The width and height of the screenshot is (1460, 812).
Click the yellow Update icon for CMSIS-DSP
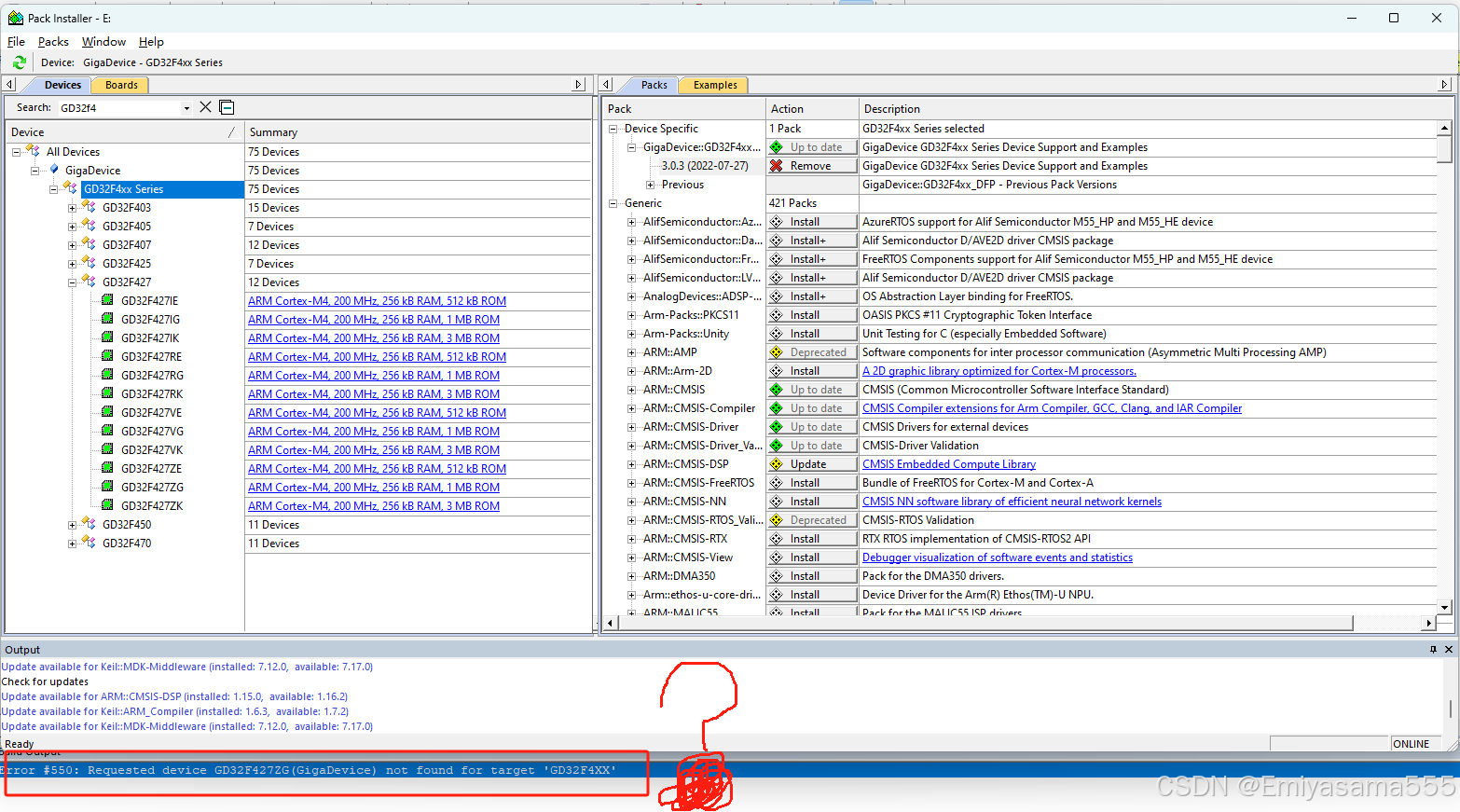pyautogui.click(x=777, y=464)
